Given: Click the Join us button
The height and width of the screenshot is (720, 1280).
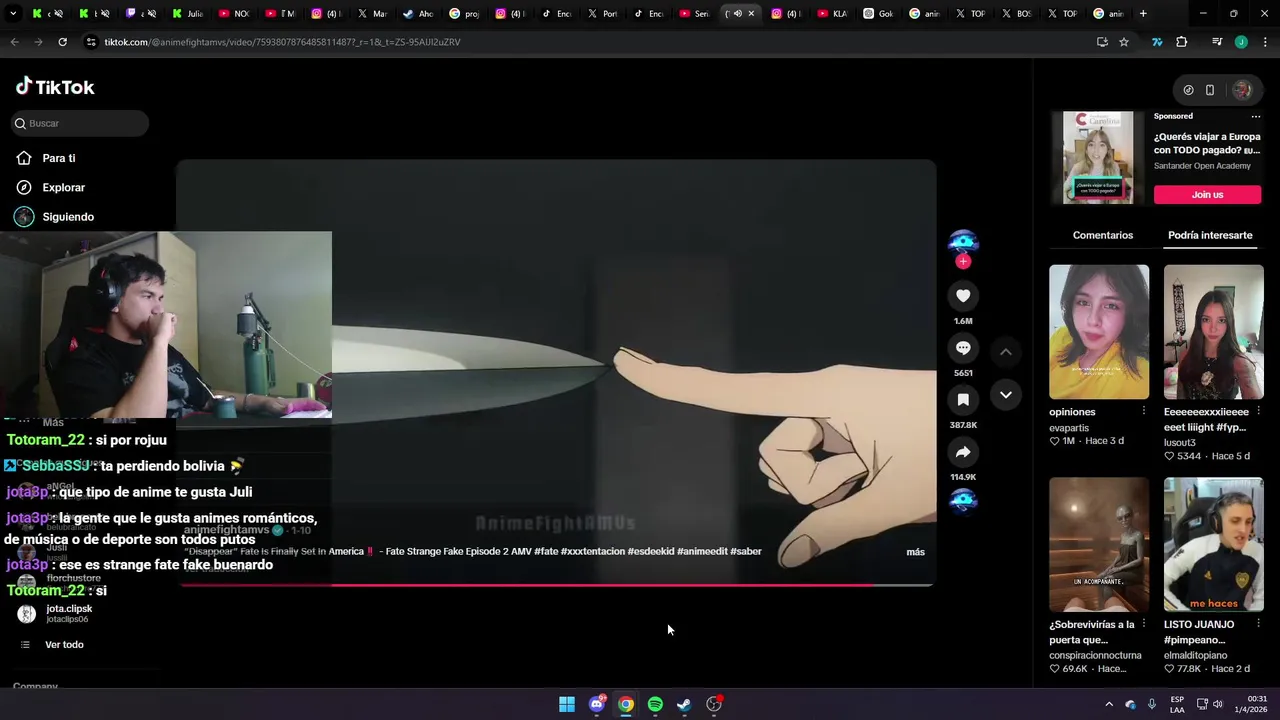Looking at the screenshot, I should pos(1207,194).
